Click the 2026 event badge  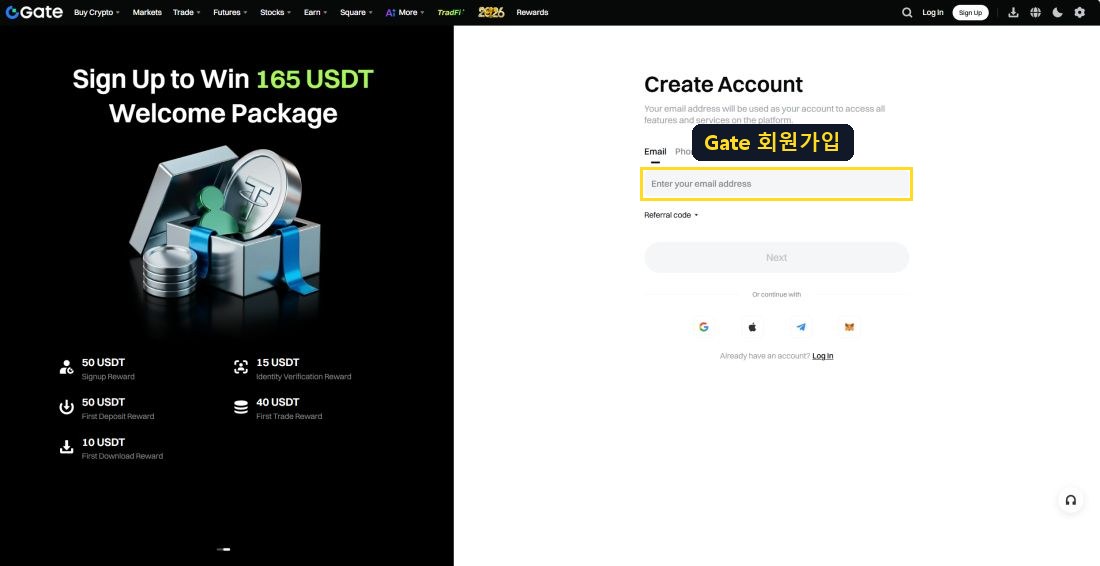pyautogui.click(x=491, y=12)
